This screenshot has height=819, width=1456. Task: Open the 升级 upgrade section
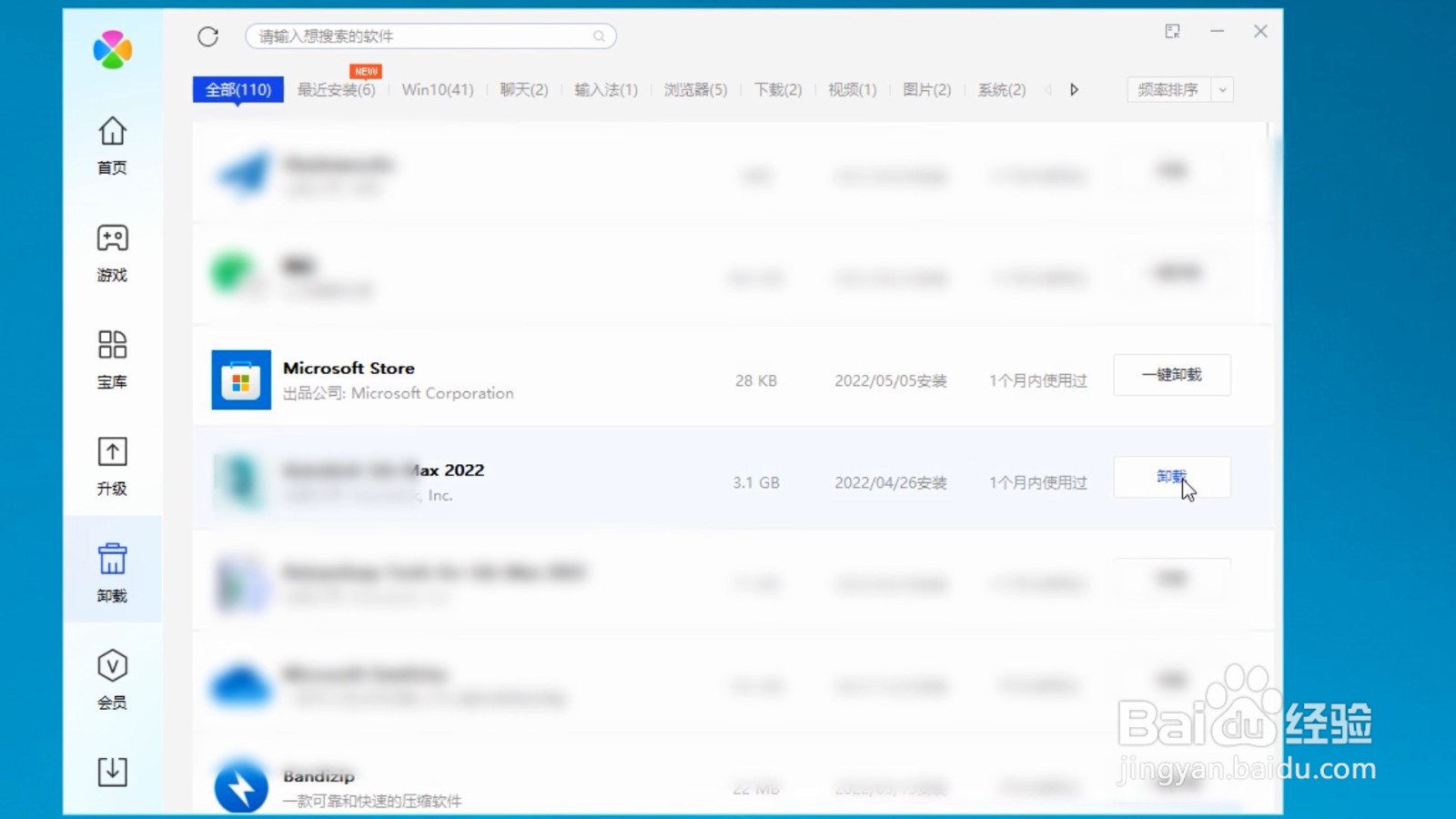pos(112,467)
